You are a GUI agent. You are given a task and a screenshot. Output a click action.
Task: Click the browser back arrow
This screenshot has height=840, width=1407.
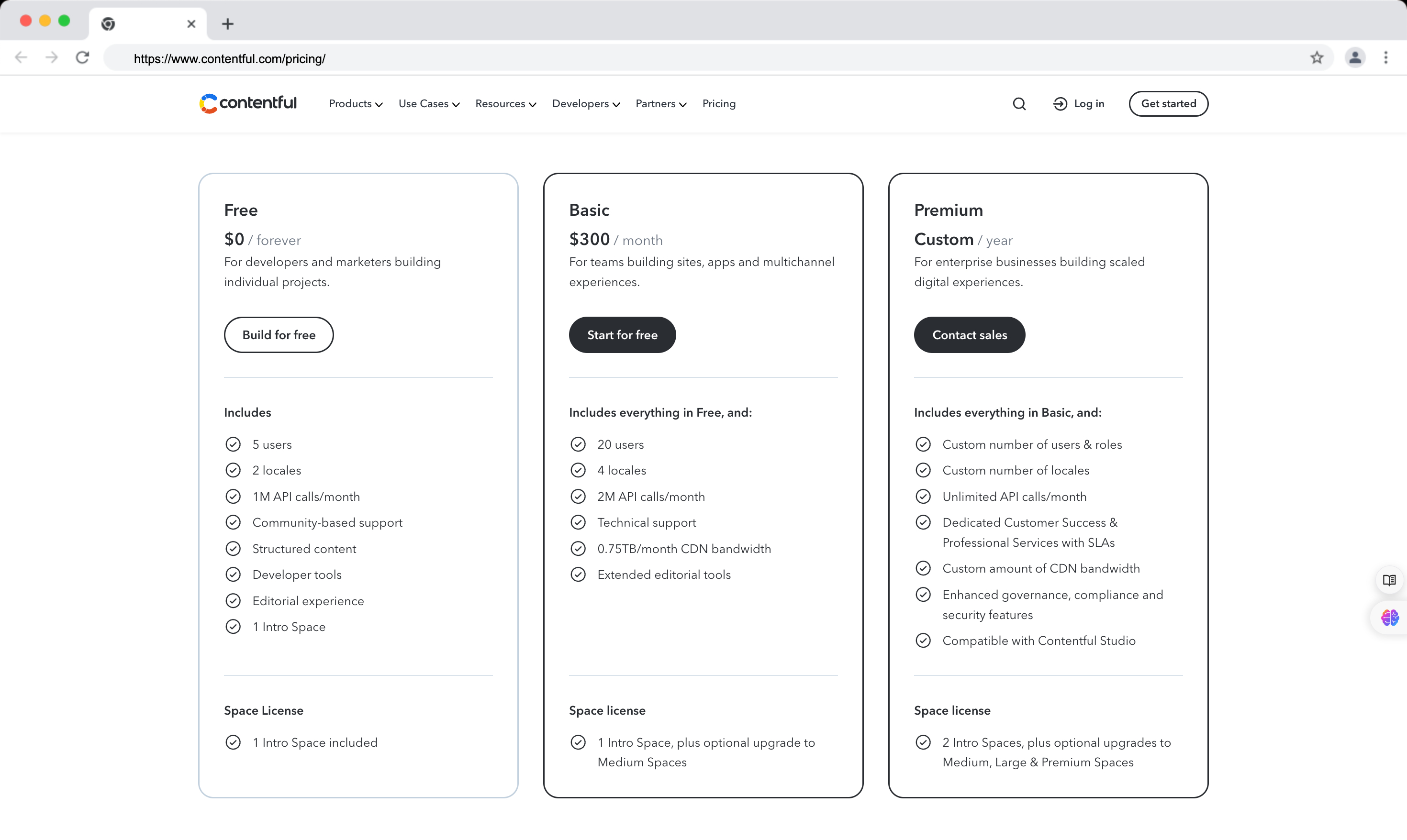(22, 58)
